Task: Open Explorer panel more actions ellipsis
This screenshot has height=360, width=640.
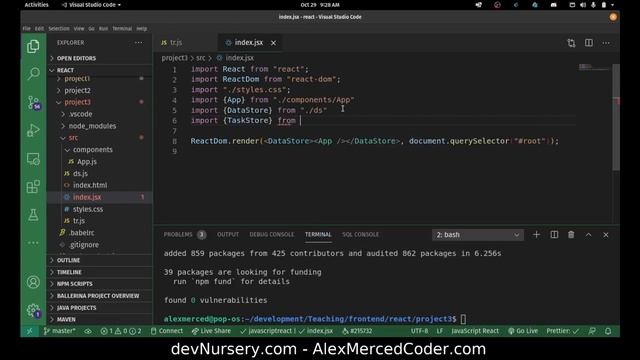Action: point(138,42)
